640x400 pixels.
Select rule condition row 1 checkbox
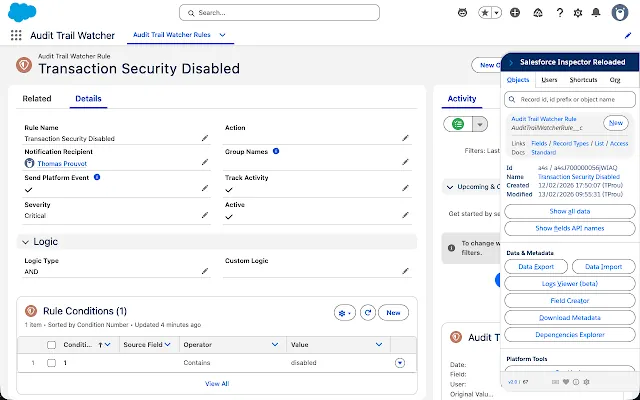tap(51, 363)
